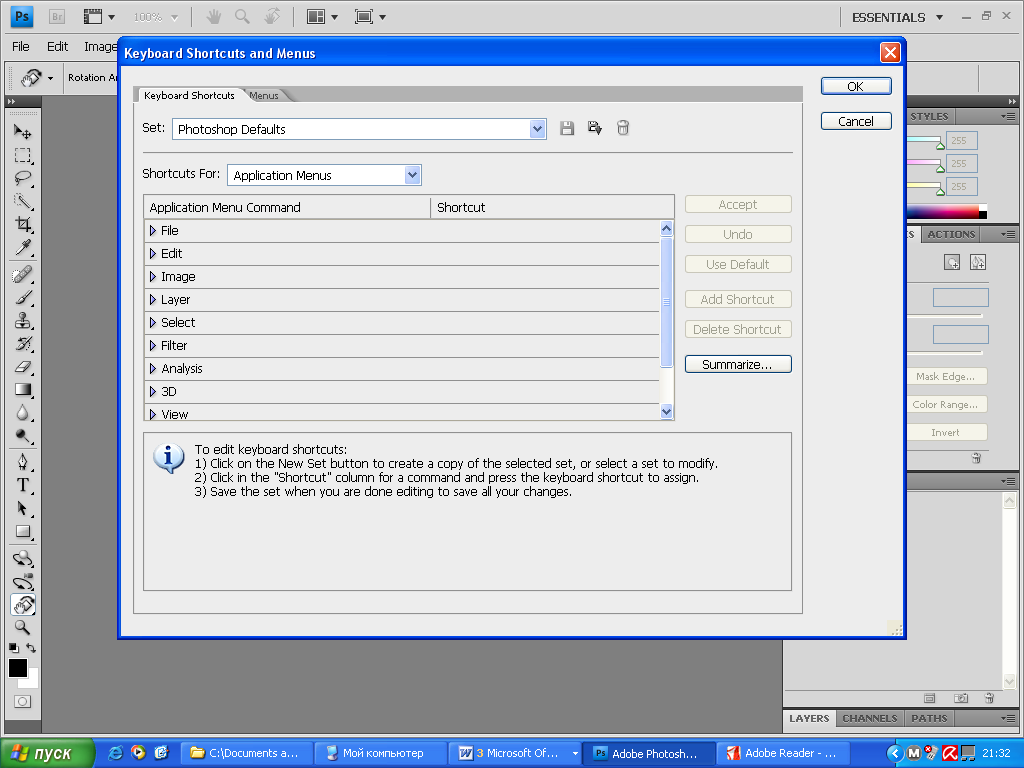Click the foreground color swatch
The height and width of the screenshot is (768, 1024).
click(18, 667)
